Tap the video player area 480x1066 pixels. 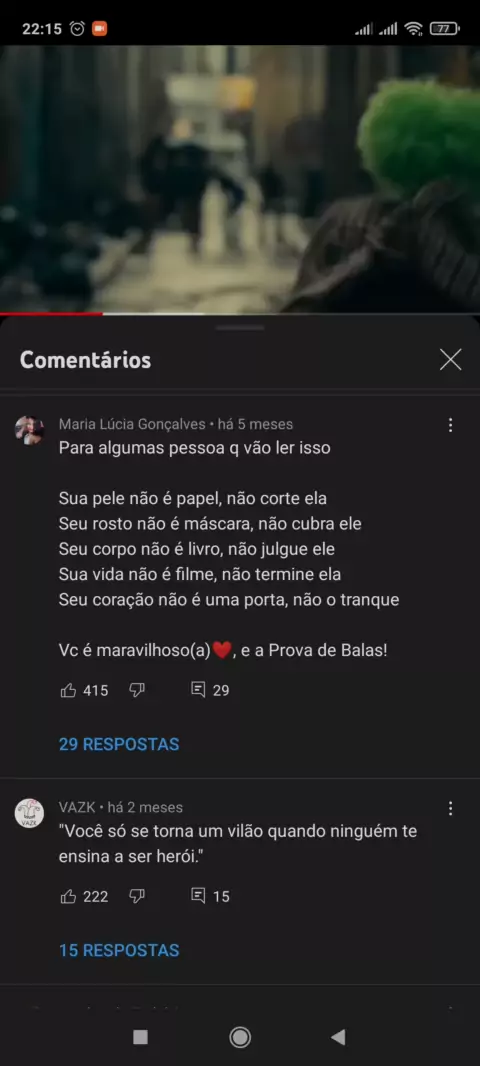240,178
